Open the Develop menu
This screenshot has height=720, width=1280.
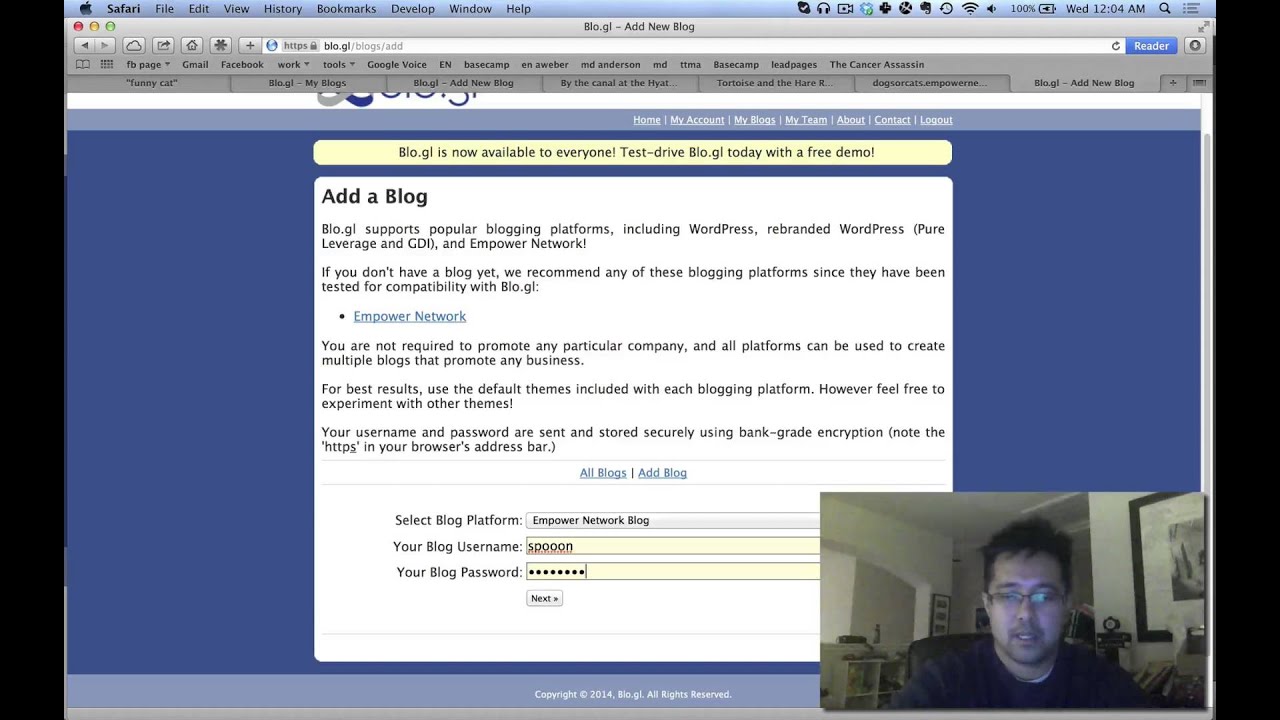tap(412, 9)
